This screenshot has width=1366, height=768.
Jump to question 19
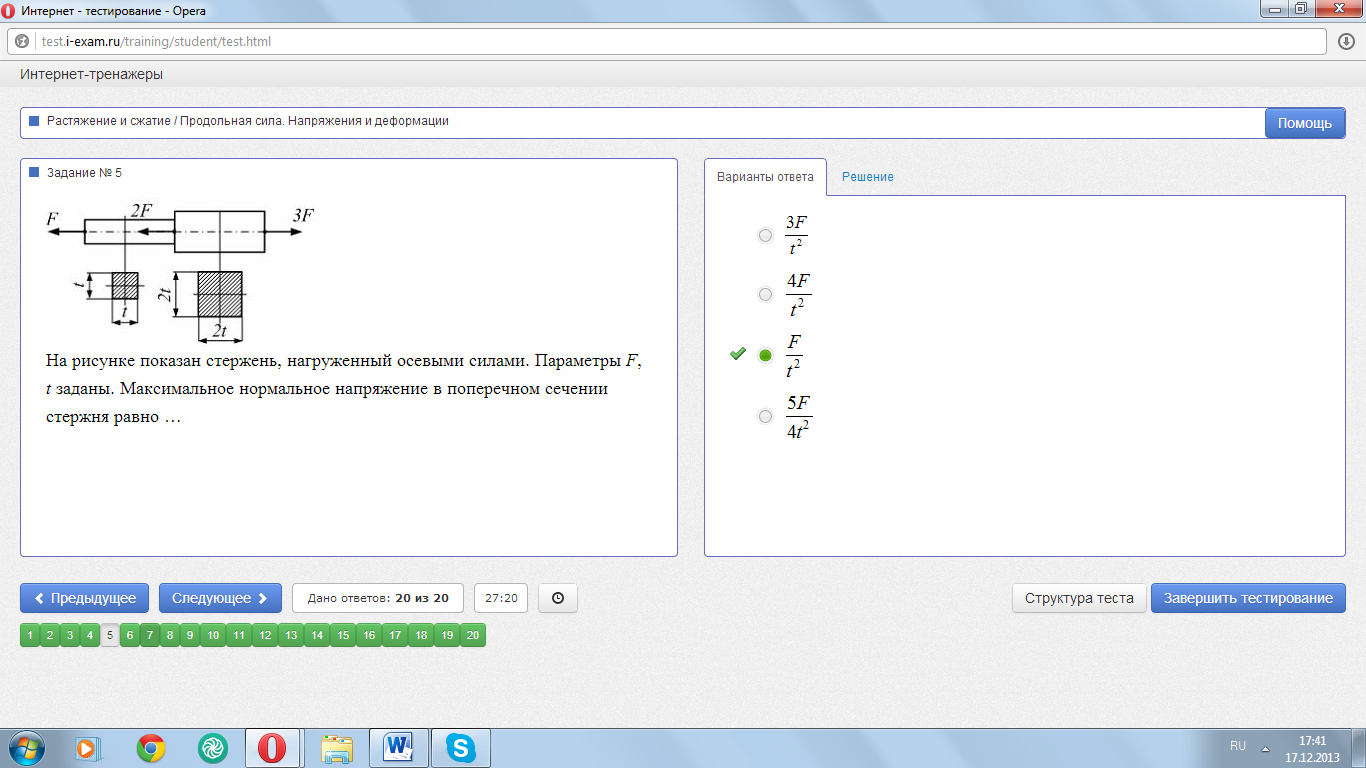tap(447, 635)
